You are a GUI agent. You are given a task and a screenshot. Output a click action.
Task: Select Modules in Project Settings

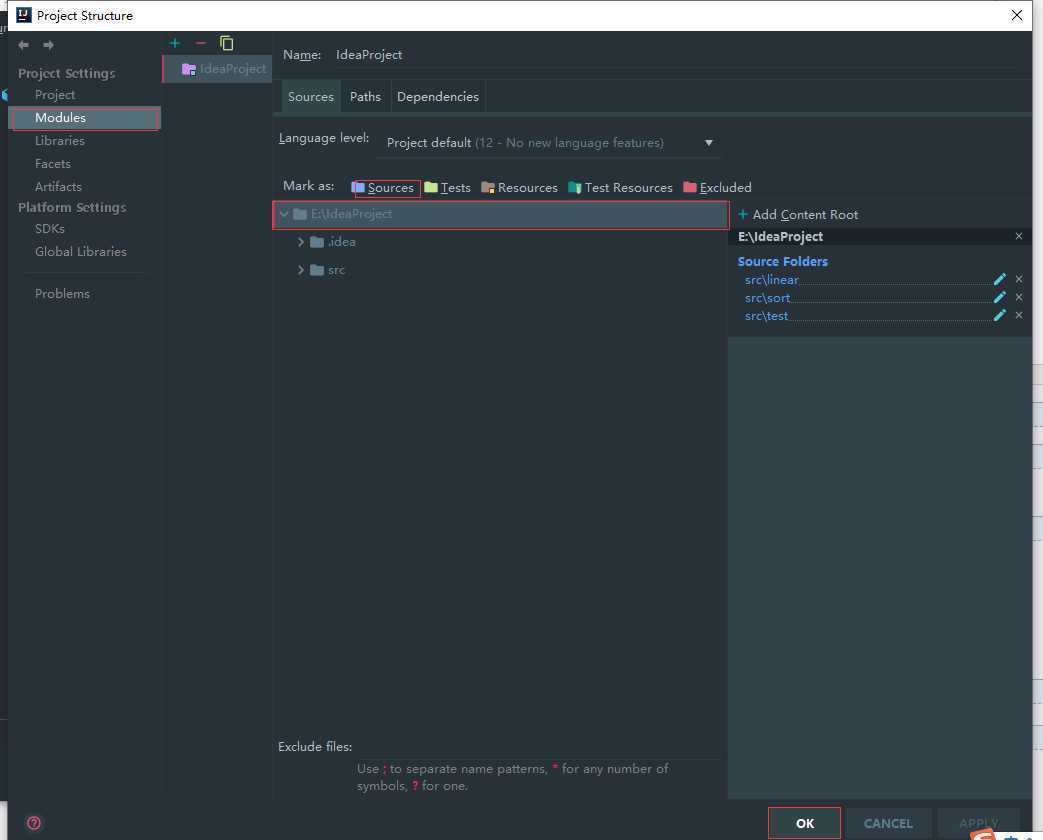[84, 118]
